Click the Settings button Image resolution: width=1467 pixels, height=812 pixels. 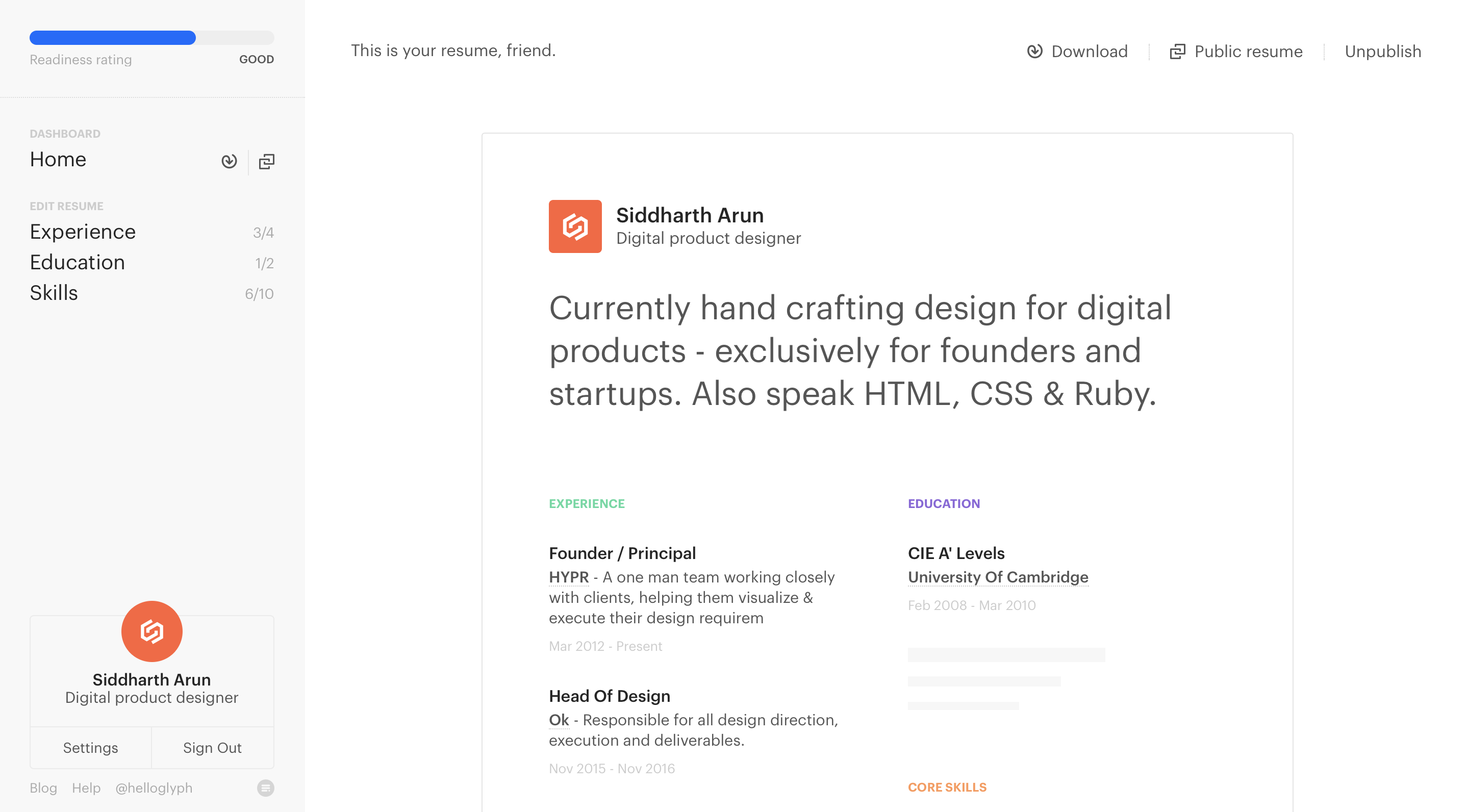91,748
